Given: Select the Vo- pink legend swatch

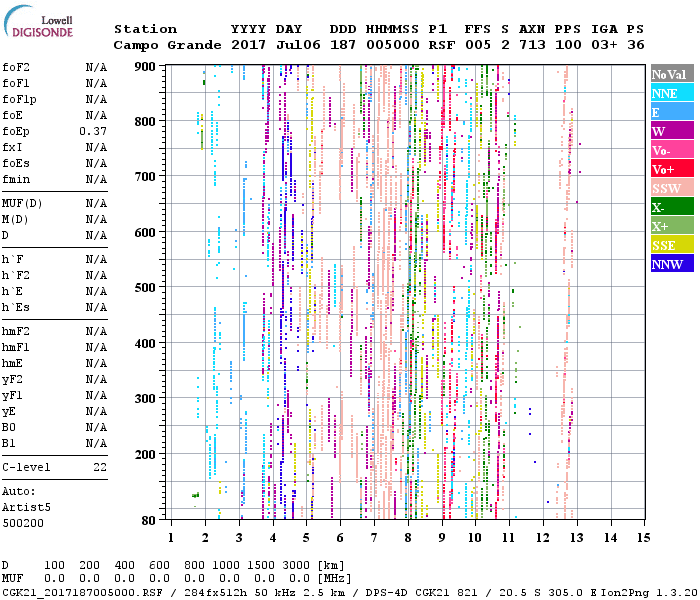Looking at the screenshot, I should [670, 151].
